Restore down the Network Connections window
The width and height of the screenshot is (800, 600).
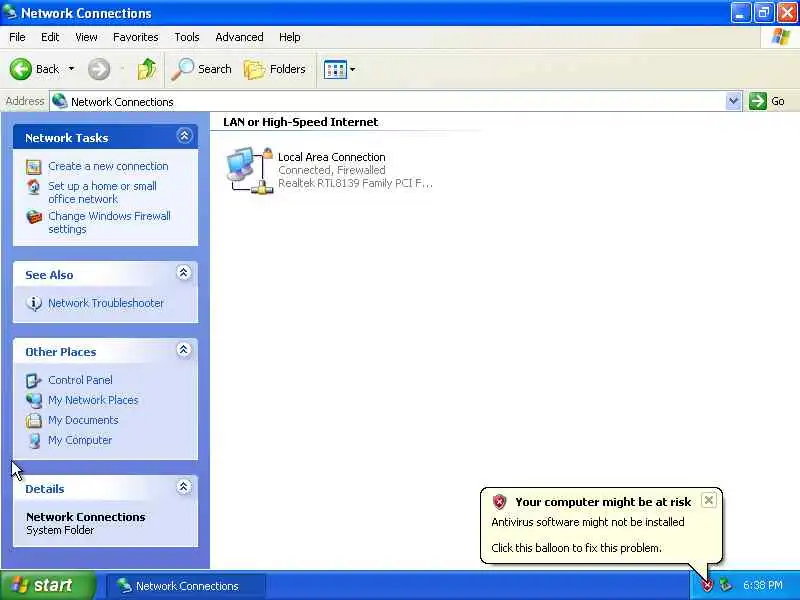(763, 13)
